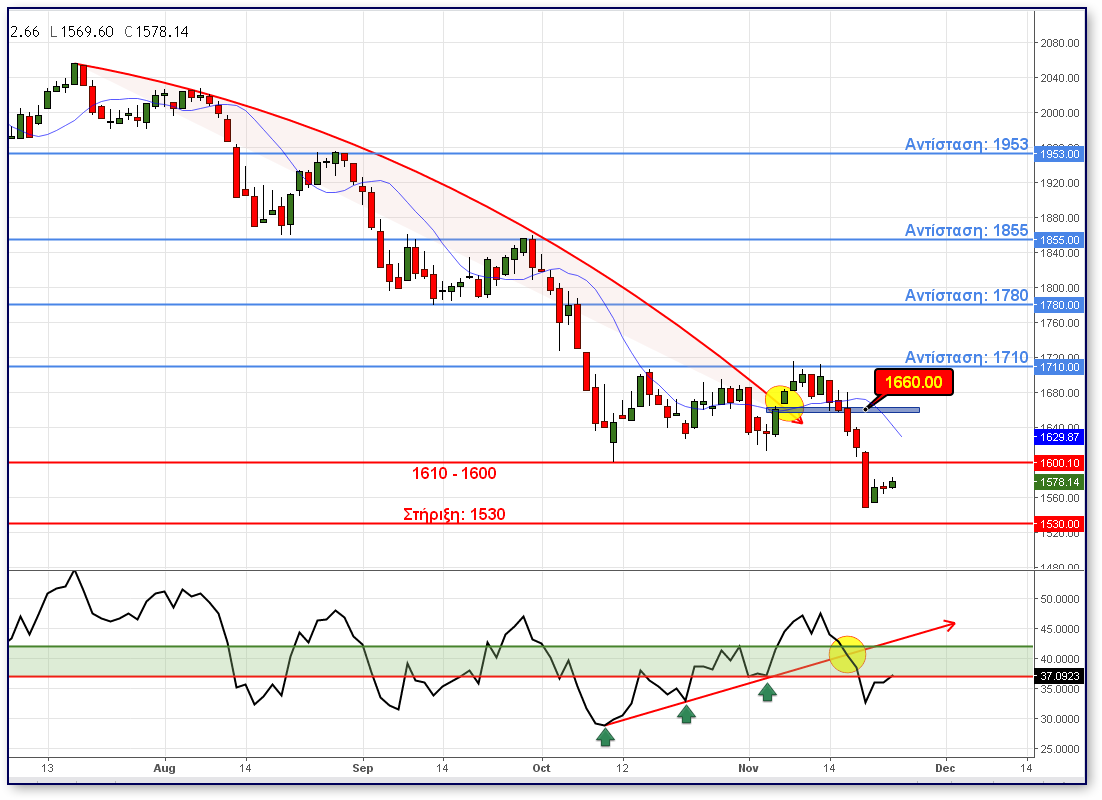Click the 40.0000 indicator axis label
1102x800 pixels.
click(1060, 659)
